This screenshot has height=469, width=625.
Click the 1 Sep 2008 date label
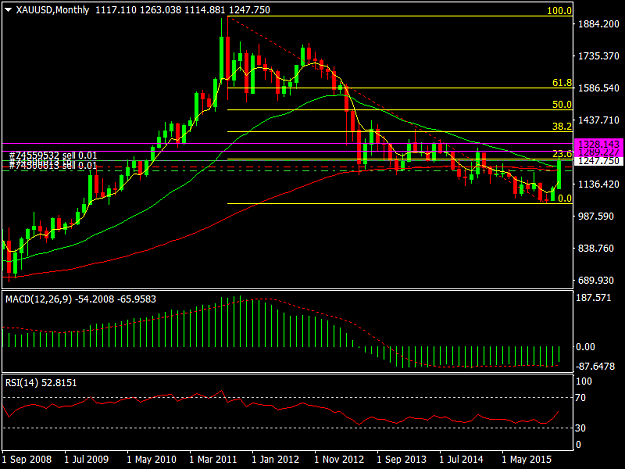(x=27, y=459)
